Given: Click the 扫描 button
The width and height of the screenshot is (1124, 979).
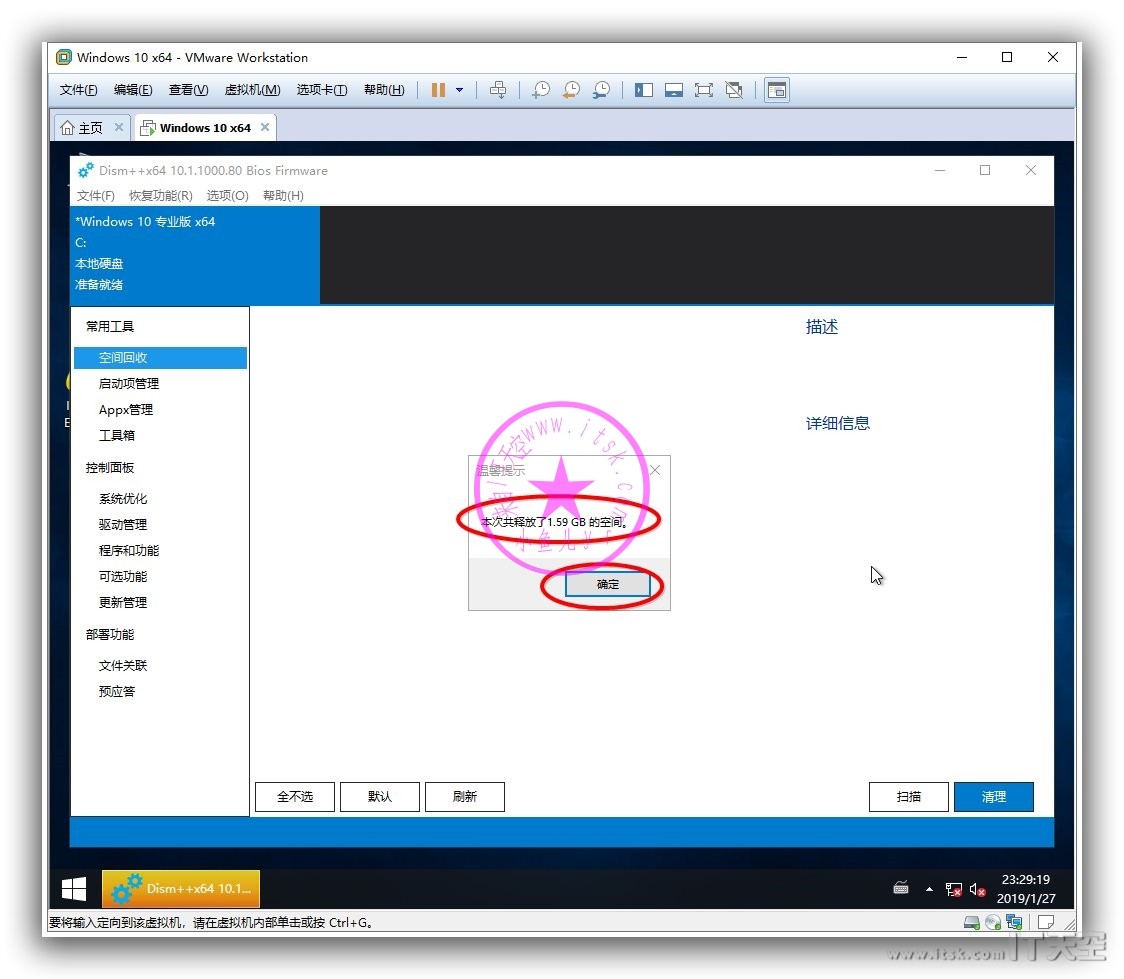Looking at the screenshot, I should click(909, 797).
